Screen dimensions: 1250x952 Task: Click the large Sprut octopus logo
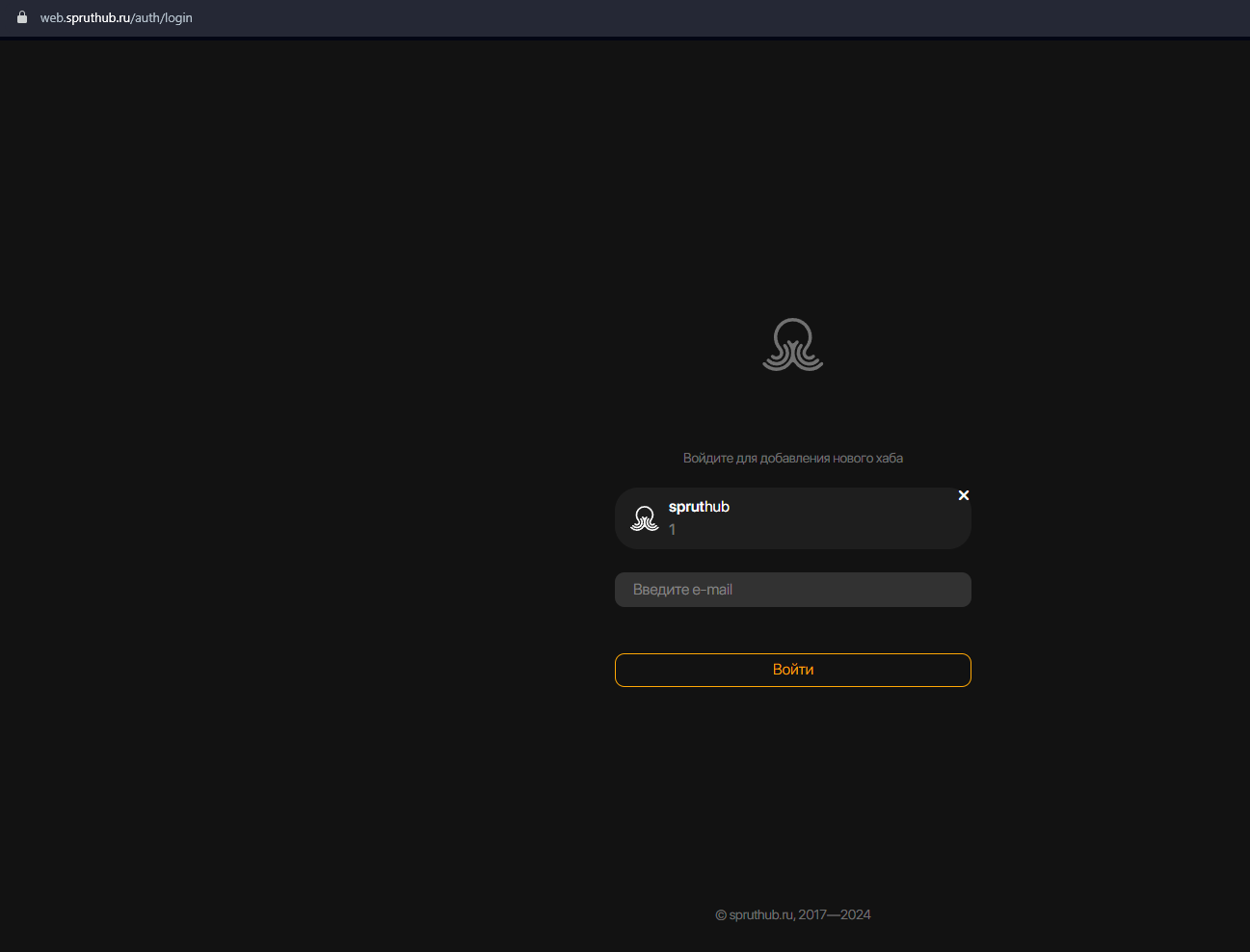click(793, 345)
